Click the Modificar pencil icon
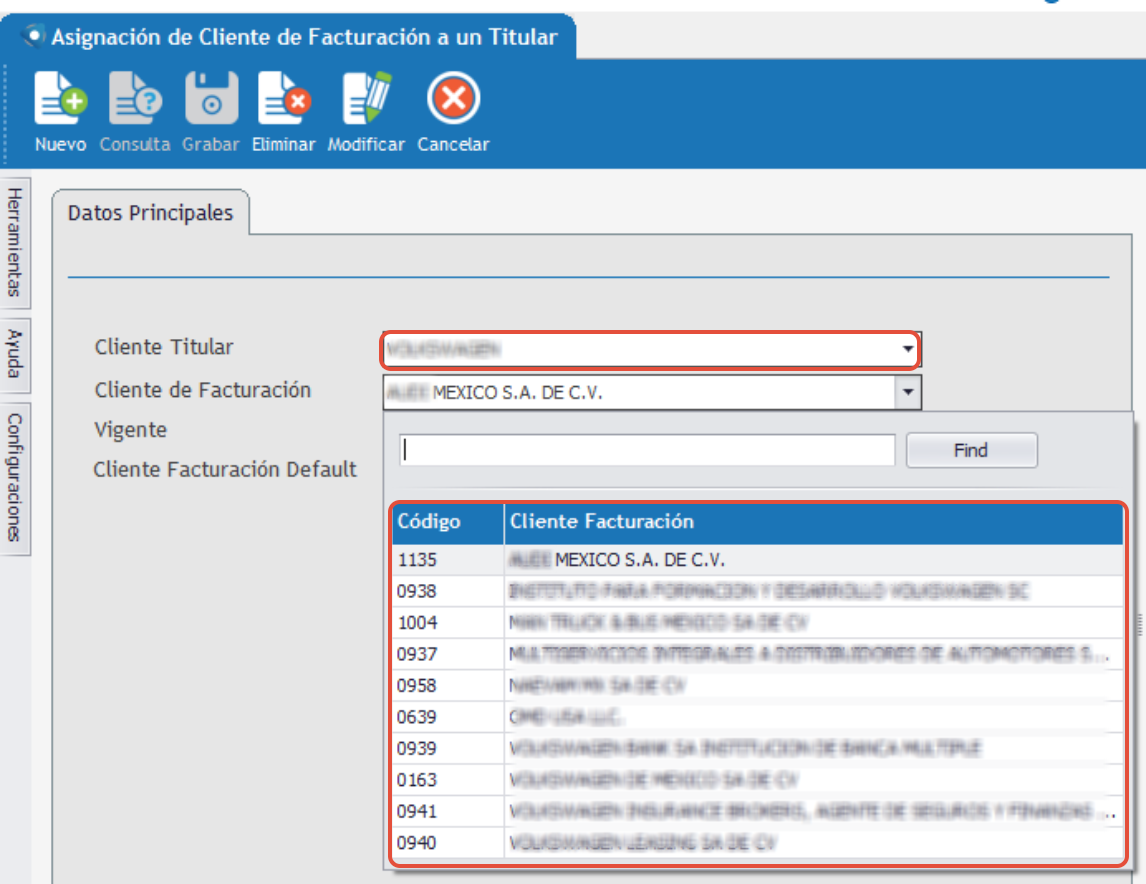 coord(367,98)
